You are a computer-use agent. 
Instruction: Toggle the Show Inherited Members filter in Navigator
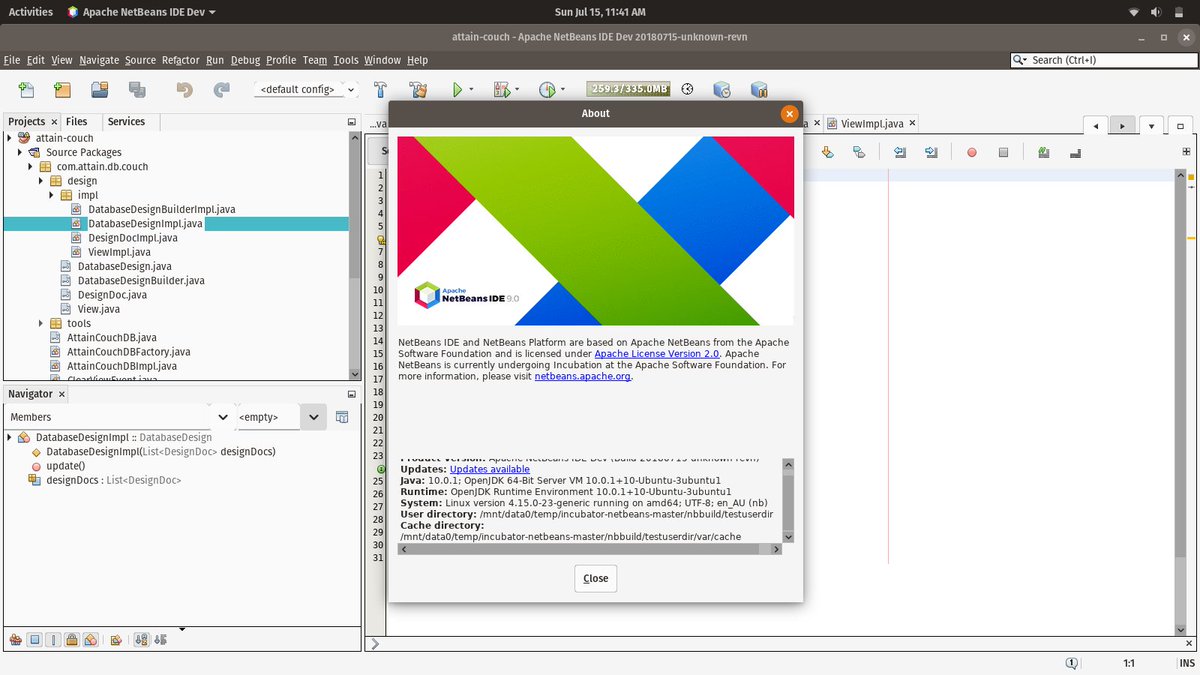[15, 639]
